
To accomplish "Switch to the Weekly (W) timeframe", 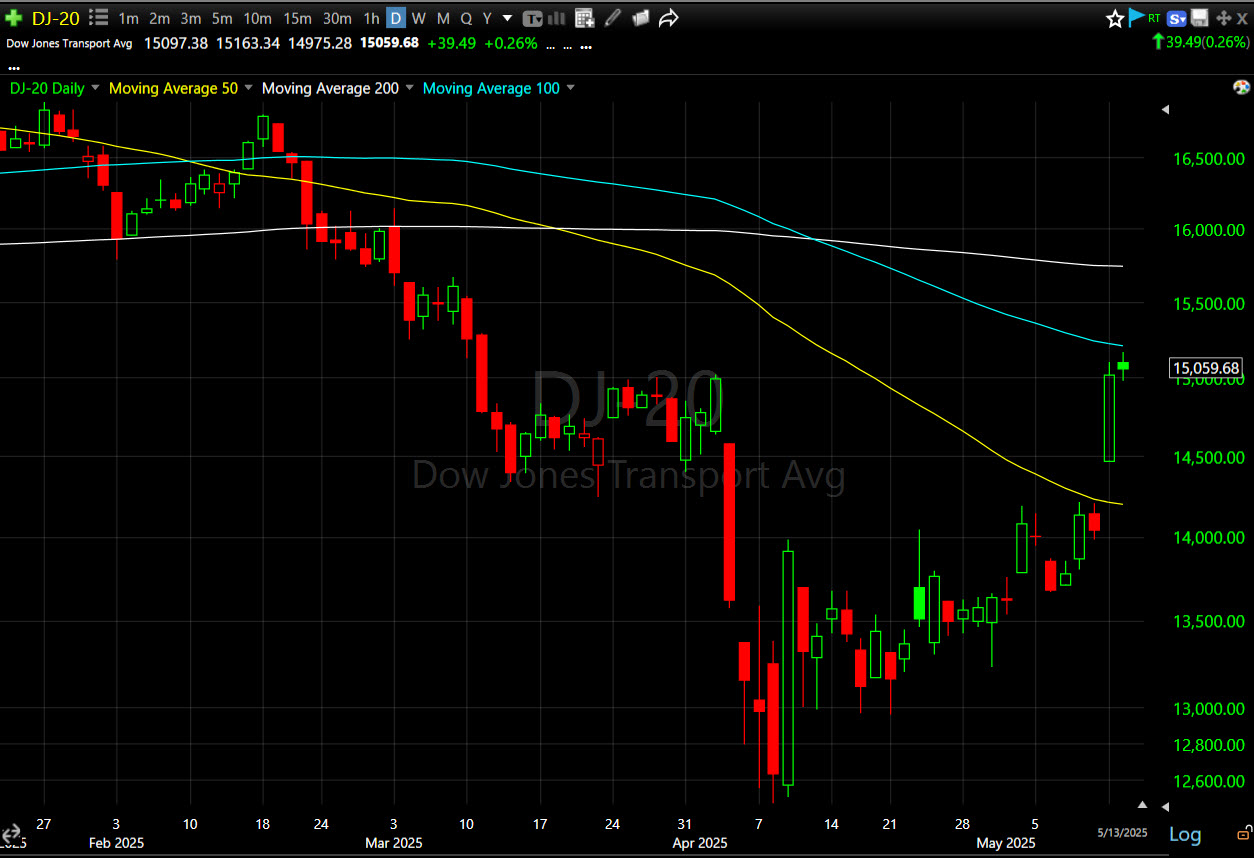I will pyautogui.click(x=419, y=18).
